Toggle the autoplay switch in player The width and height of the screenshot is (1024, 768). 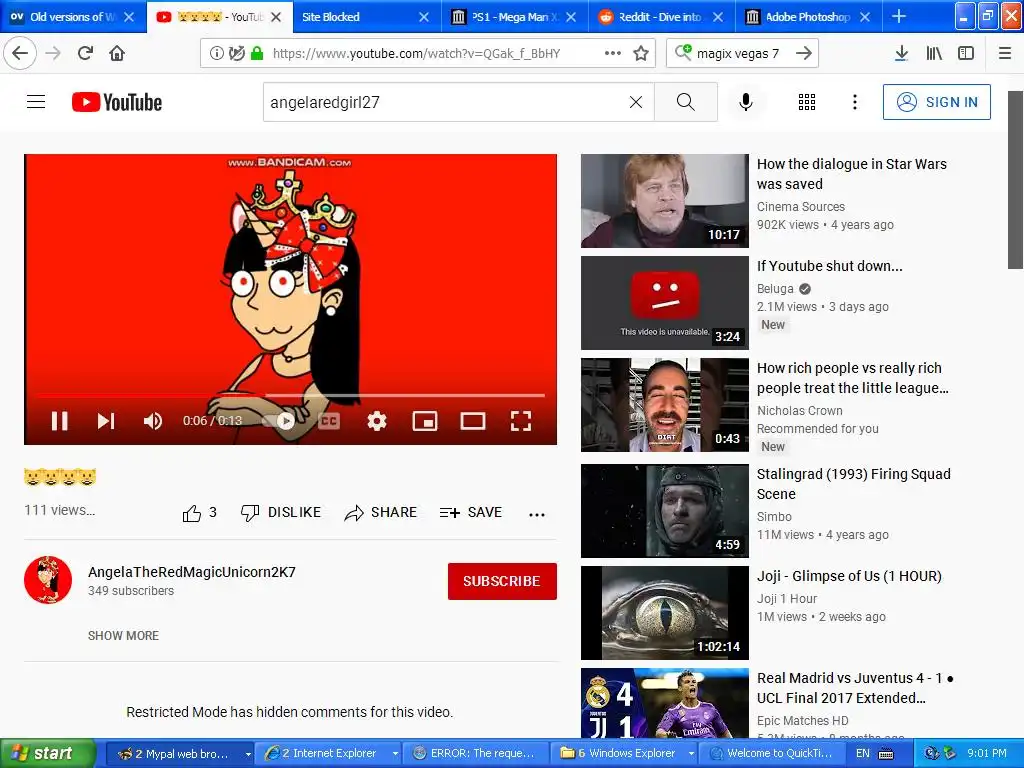tap(279, 421)
